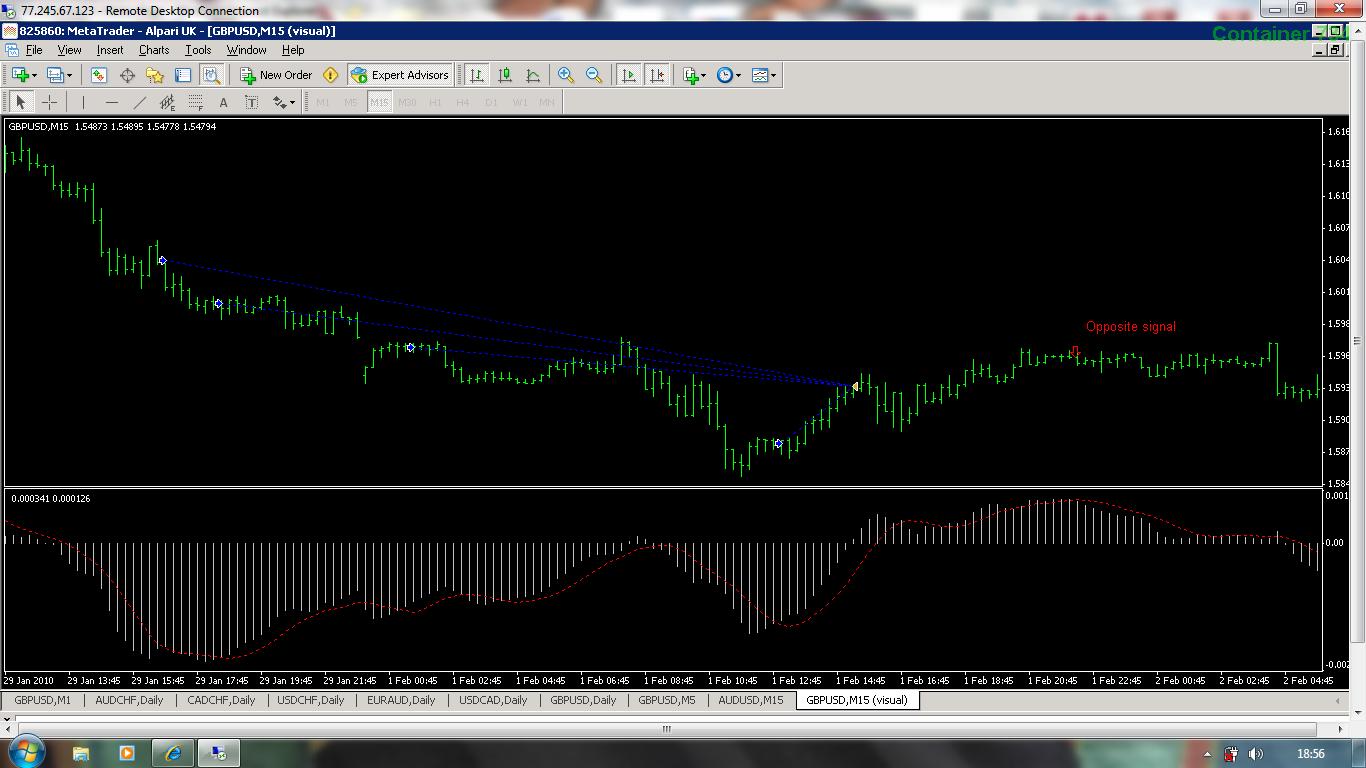Switch chart to candlesticks display
Viewport: 1366px width, 768px height.
point(505,75)
